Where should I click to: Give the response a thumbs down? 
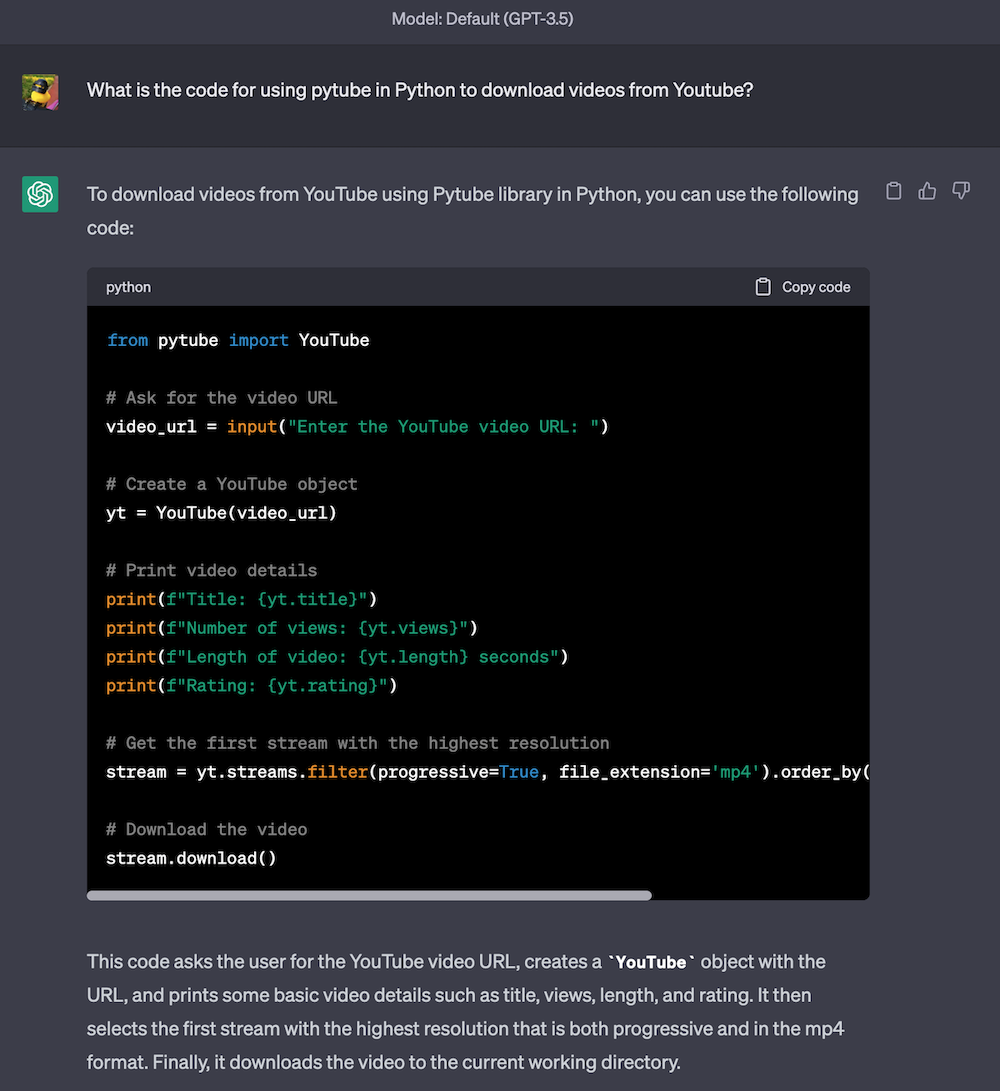click(x=961, y=191)
